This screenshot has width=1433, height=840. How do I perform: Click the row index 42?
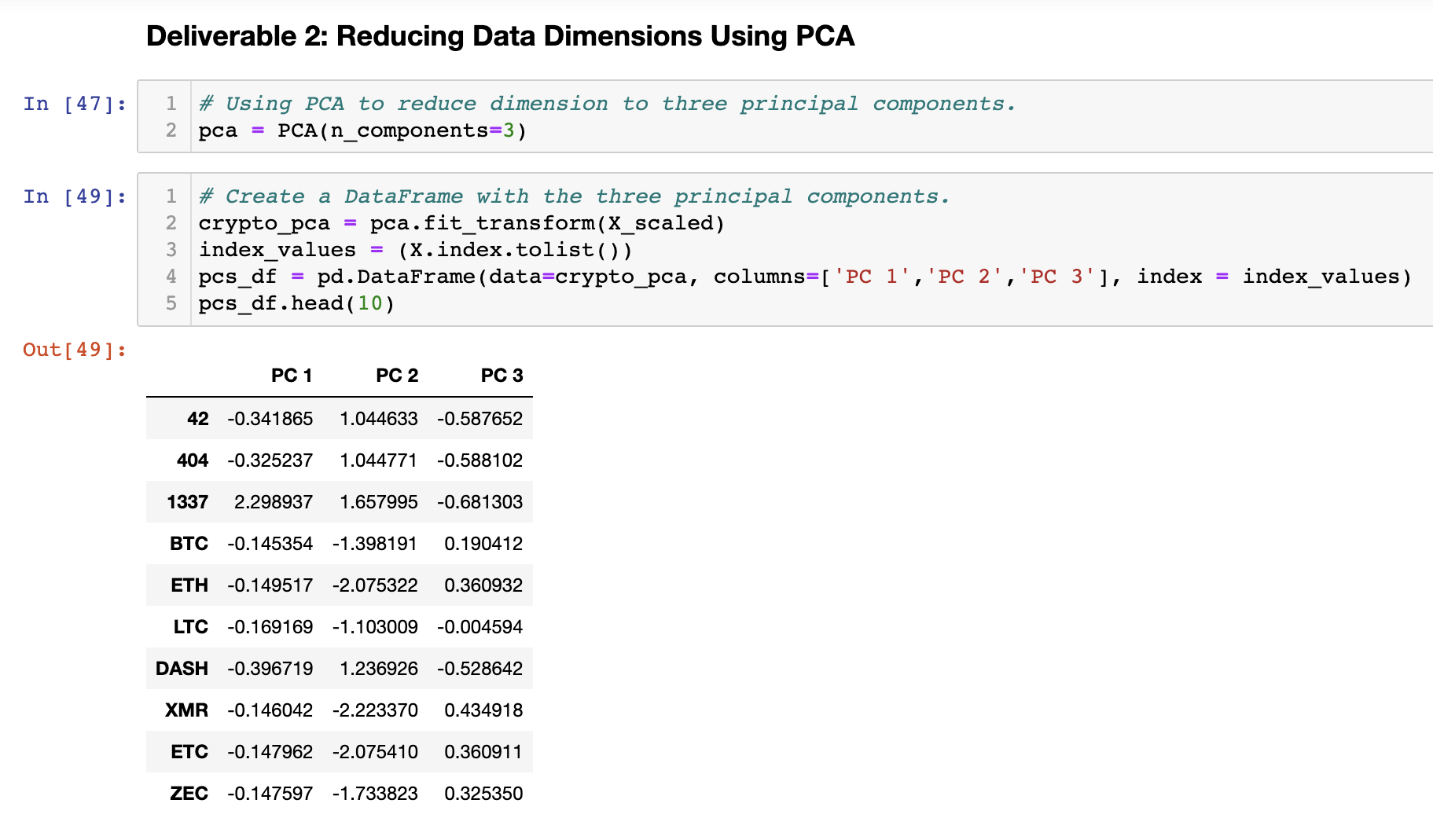coord(198,419)
